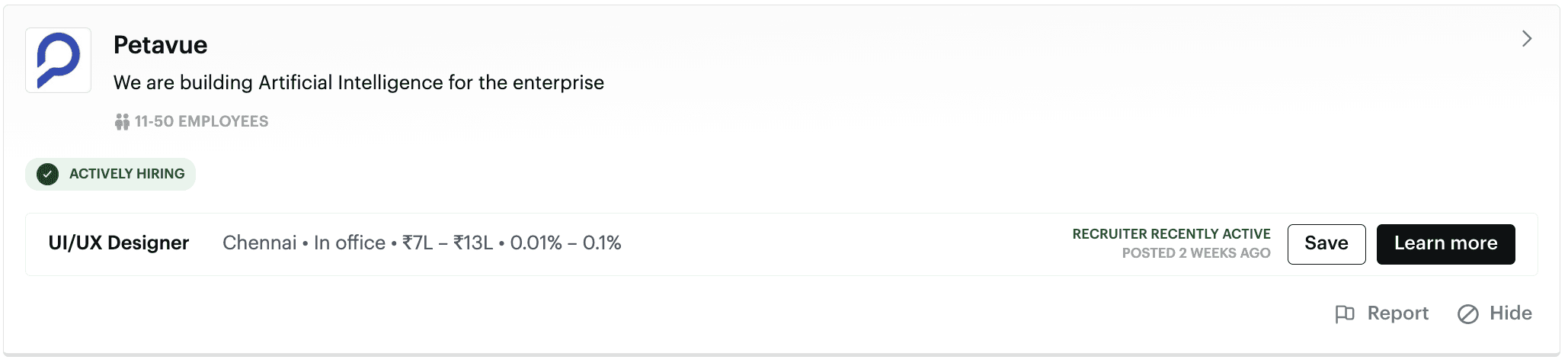Click the Chennai in-office job details text
This screenshot has height=363, width=1568.
coord(303,243)
